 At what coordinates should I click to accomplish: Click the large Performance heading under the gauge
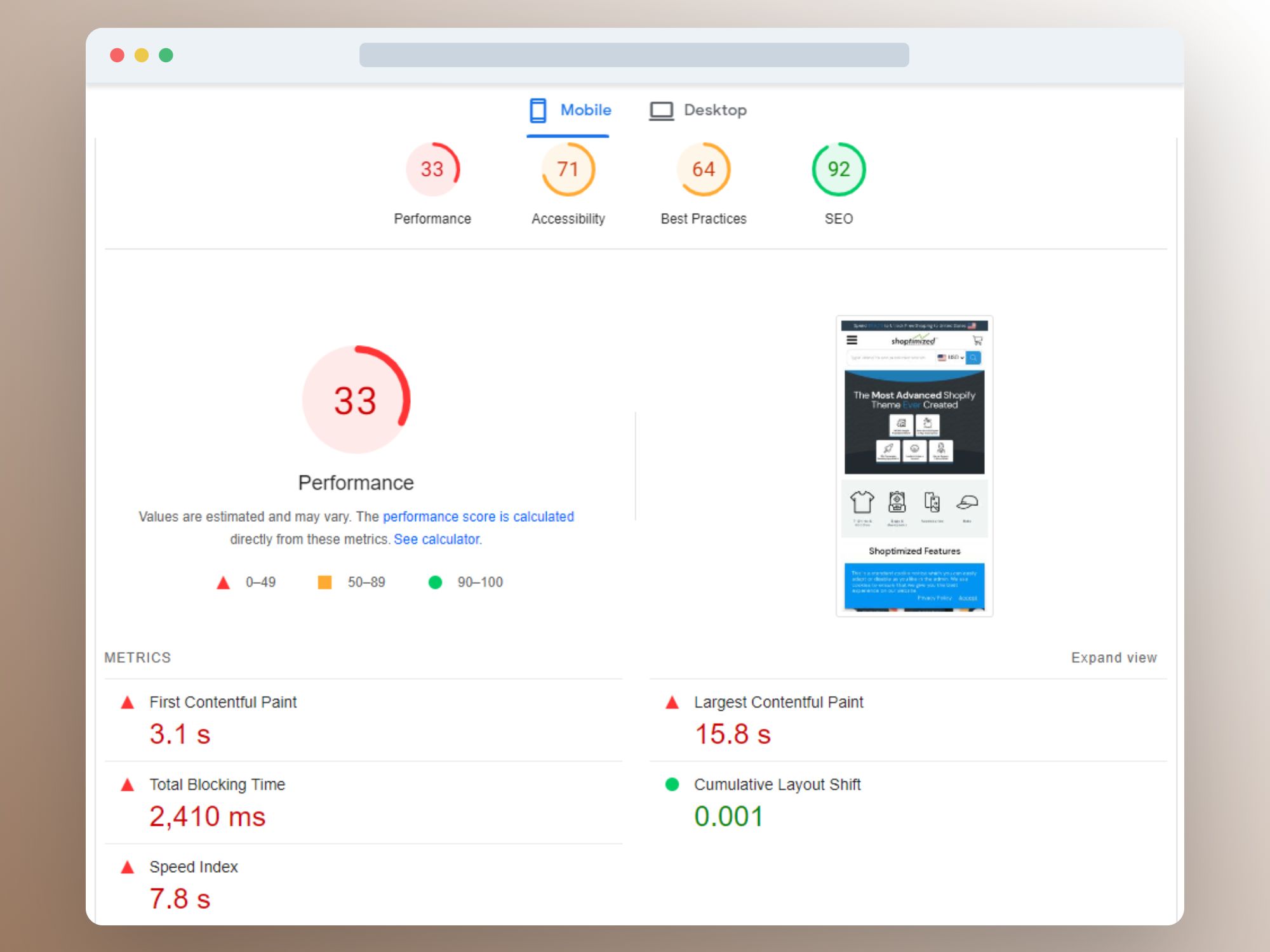(x=356, y=483)
